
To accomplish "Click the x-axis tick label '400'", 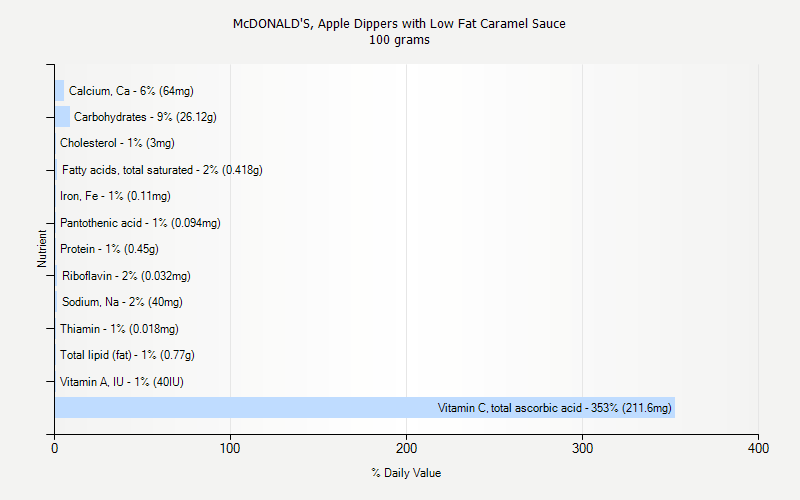I will pos(758,448).
